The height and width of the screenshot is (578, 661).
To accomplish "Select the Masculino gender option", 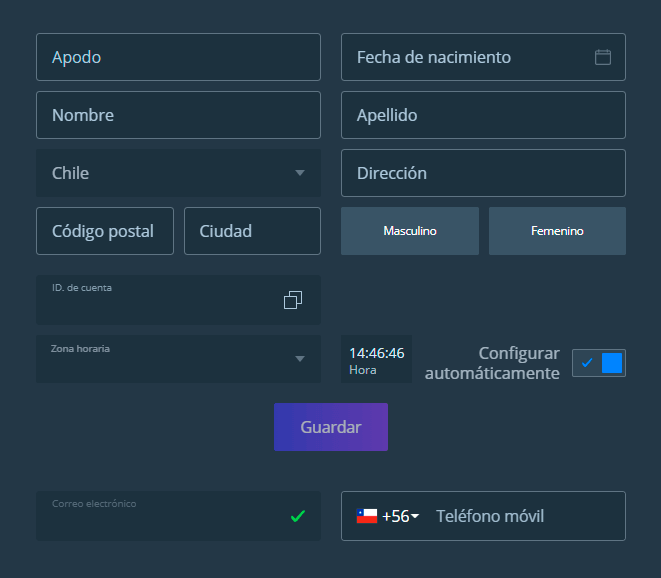I will click(x=410, y=231).
